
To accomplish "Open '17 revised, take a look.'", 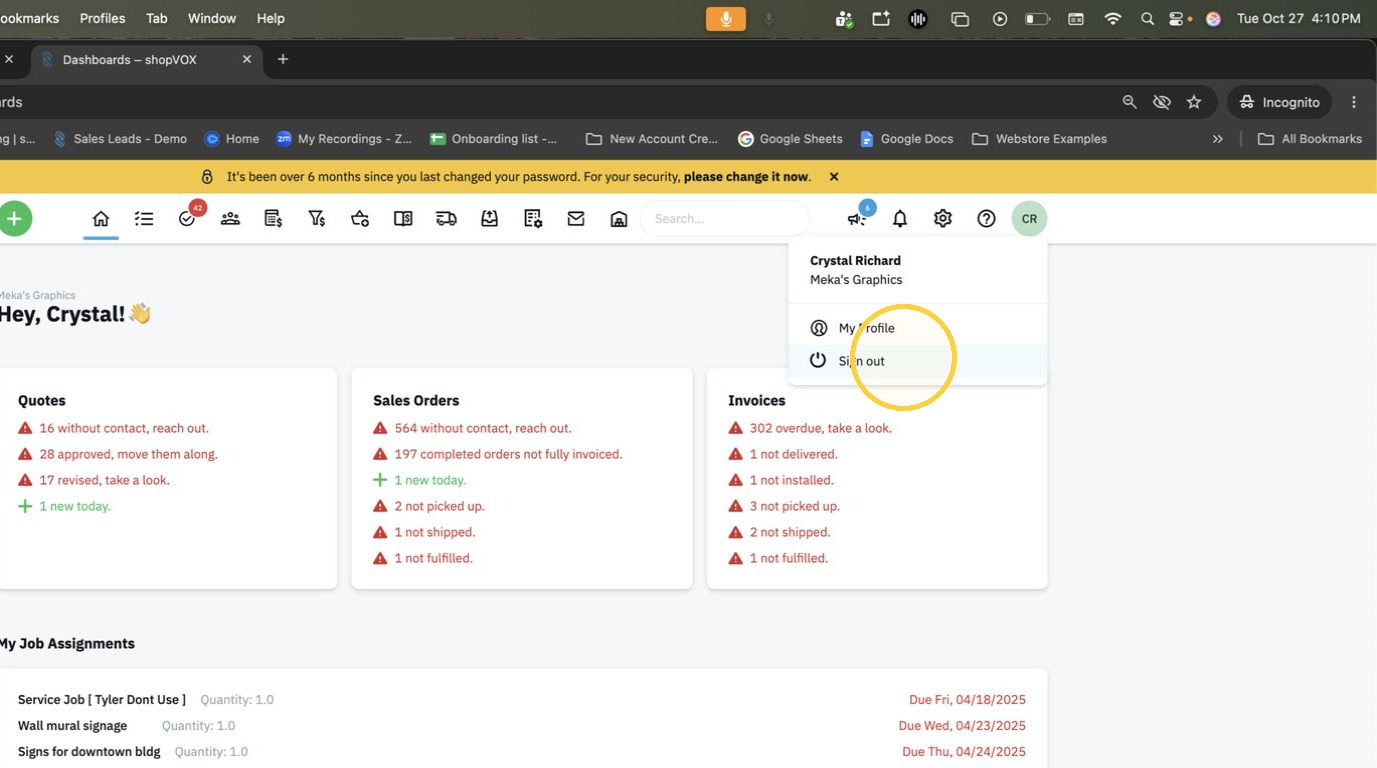I will coord(104,480).
